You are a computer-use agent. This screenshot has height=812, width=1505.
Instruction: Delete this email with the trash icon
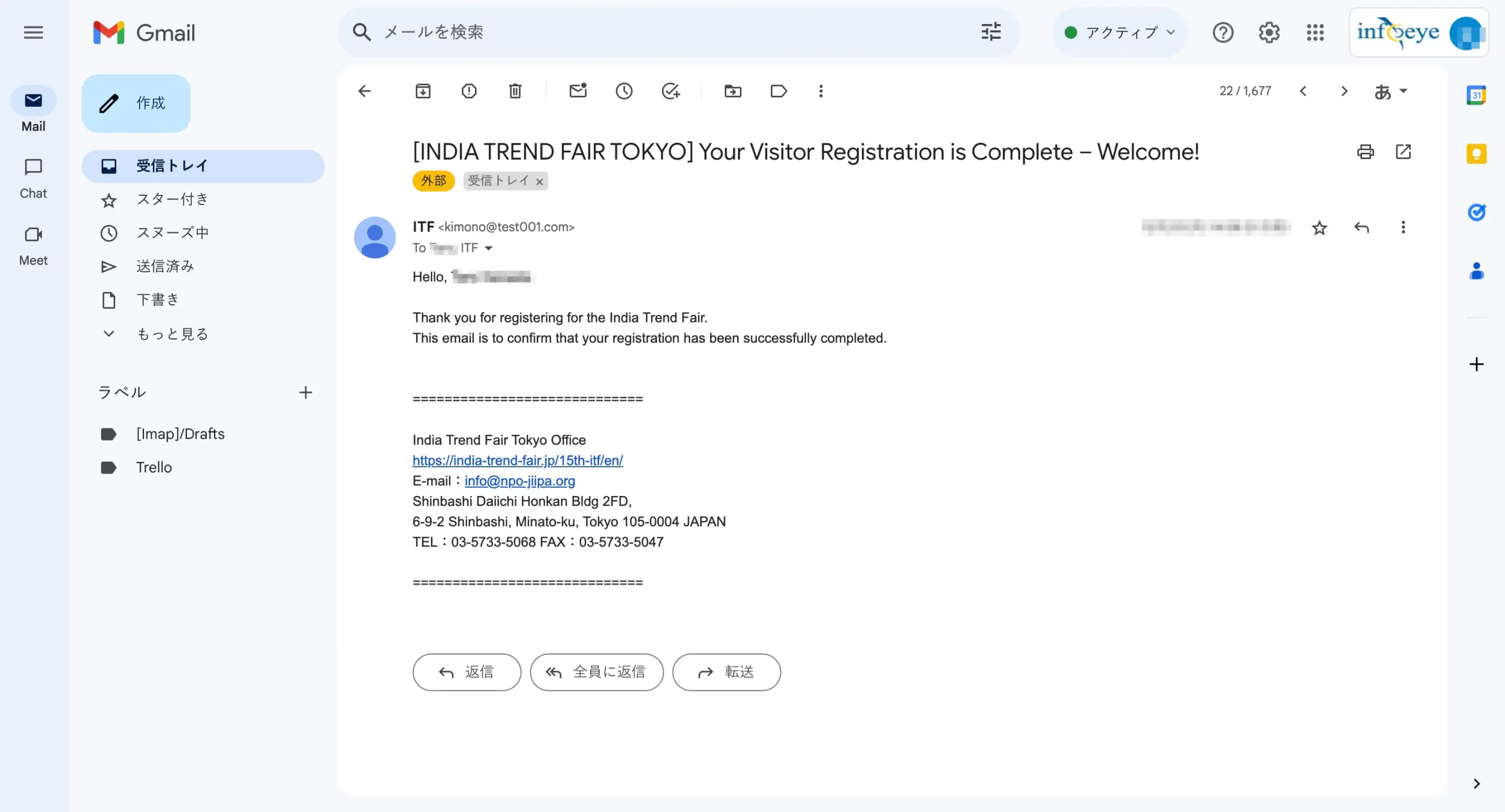515,91
